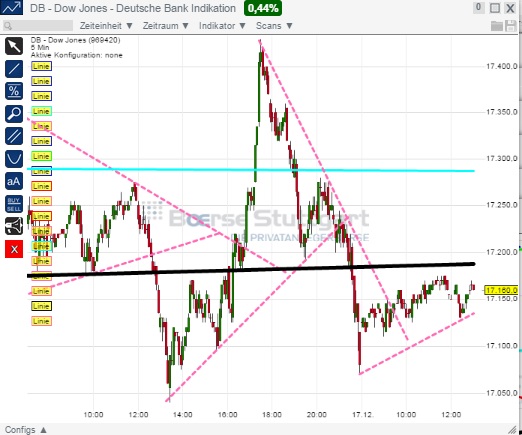Click the floppy disk save icon
This screenshot has height=435, width=522.
[511, 26]
